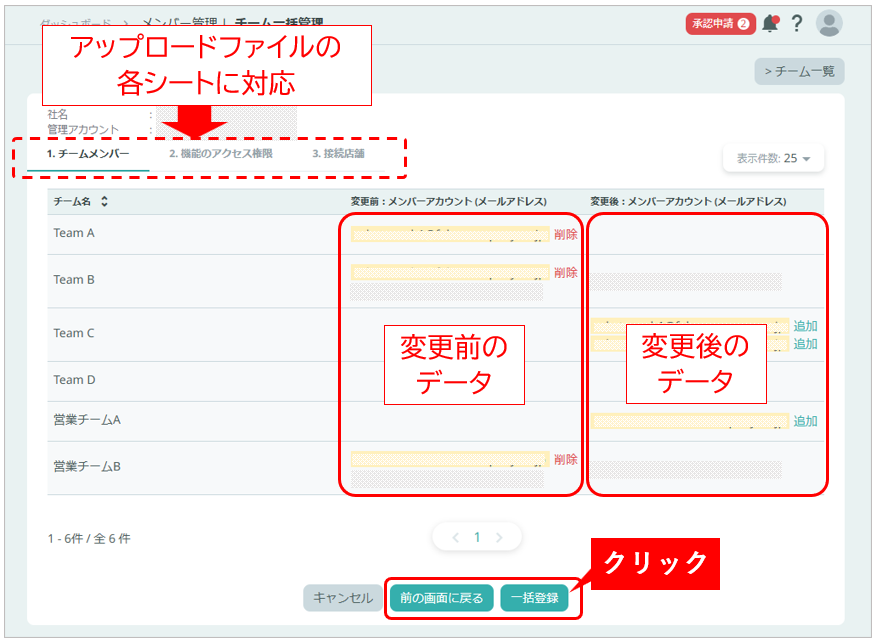Open 表示件数 25 dropdown
878x644 pixels.
coord(773,158)
